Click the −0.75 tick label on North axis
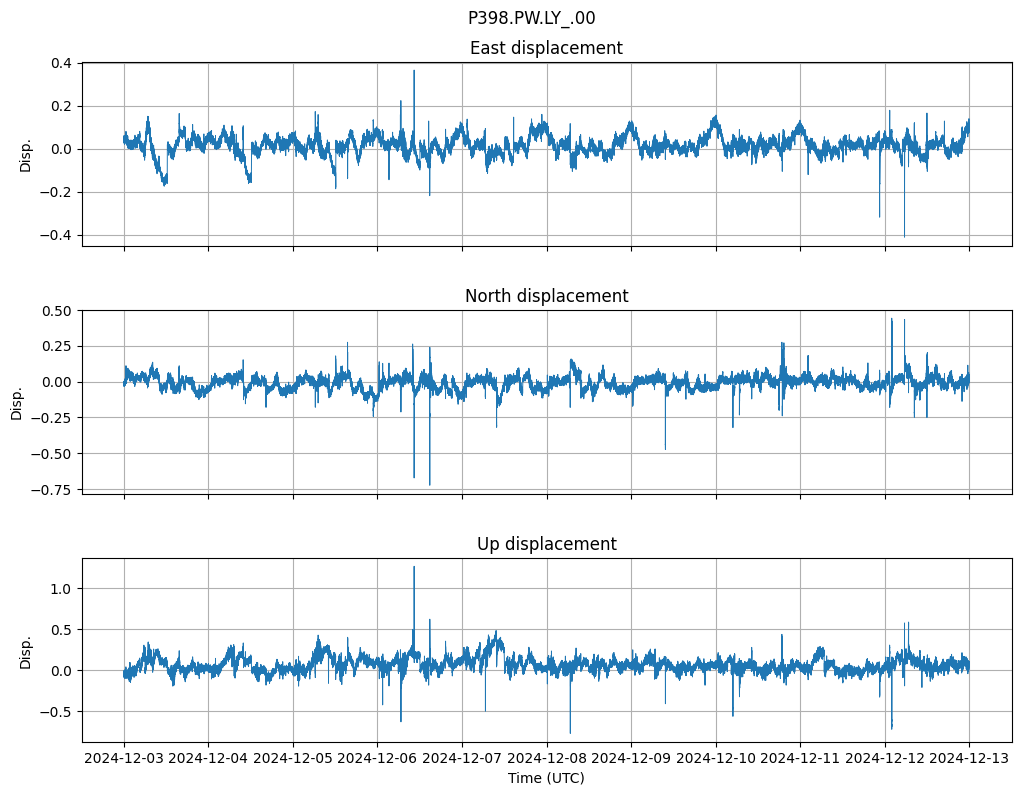This screenshot has height=795, width=1021. (53, 490)
